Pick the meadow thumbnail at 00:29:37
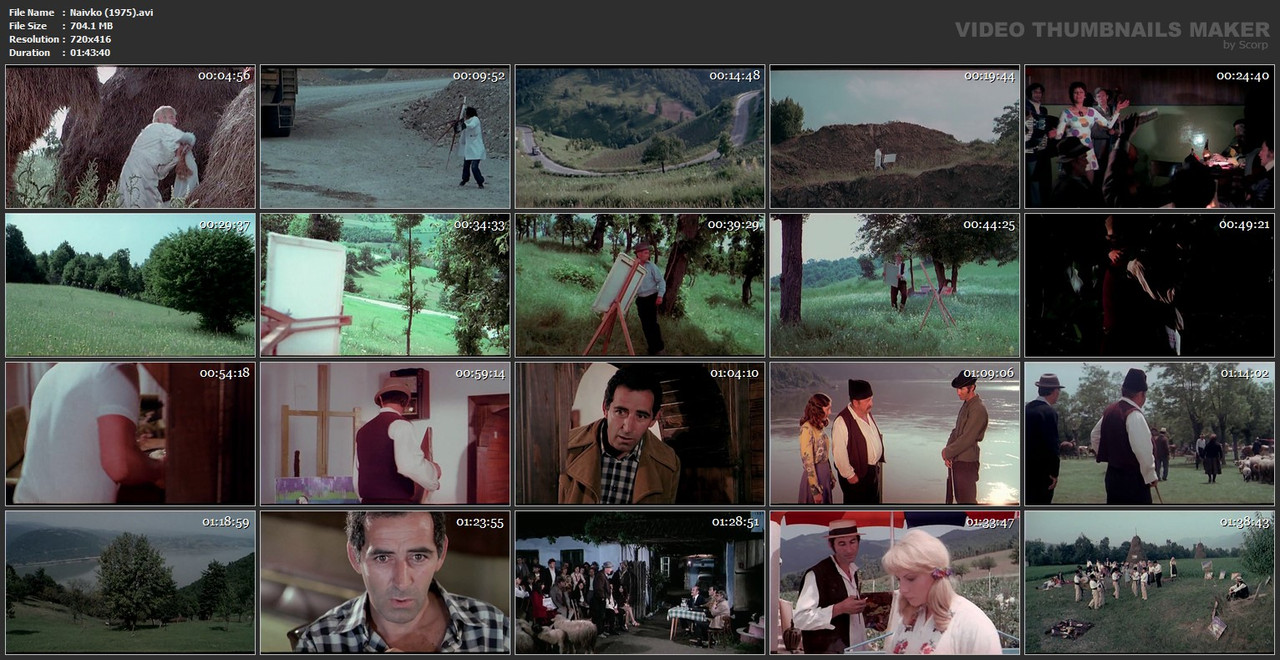Image resolution: width=1280 pixels, height=660 pixels. click(x=130, y=285)
